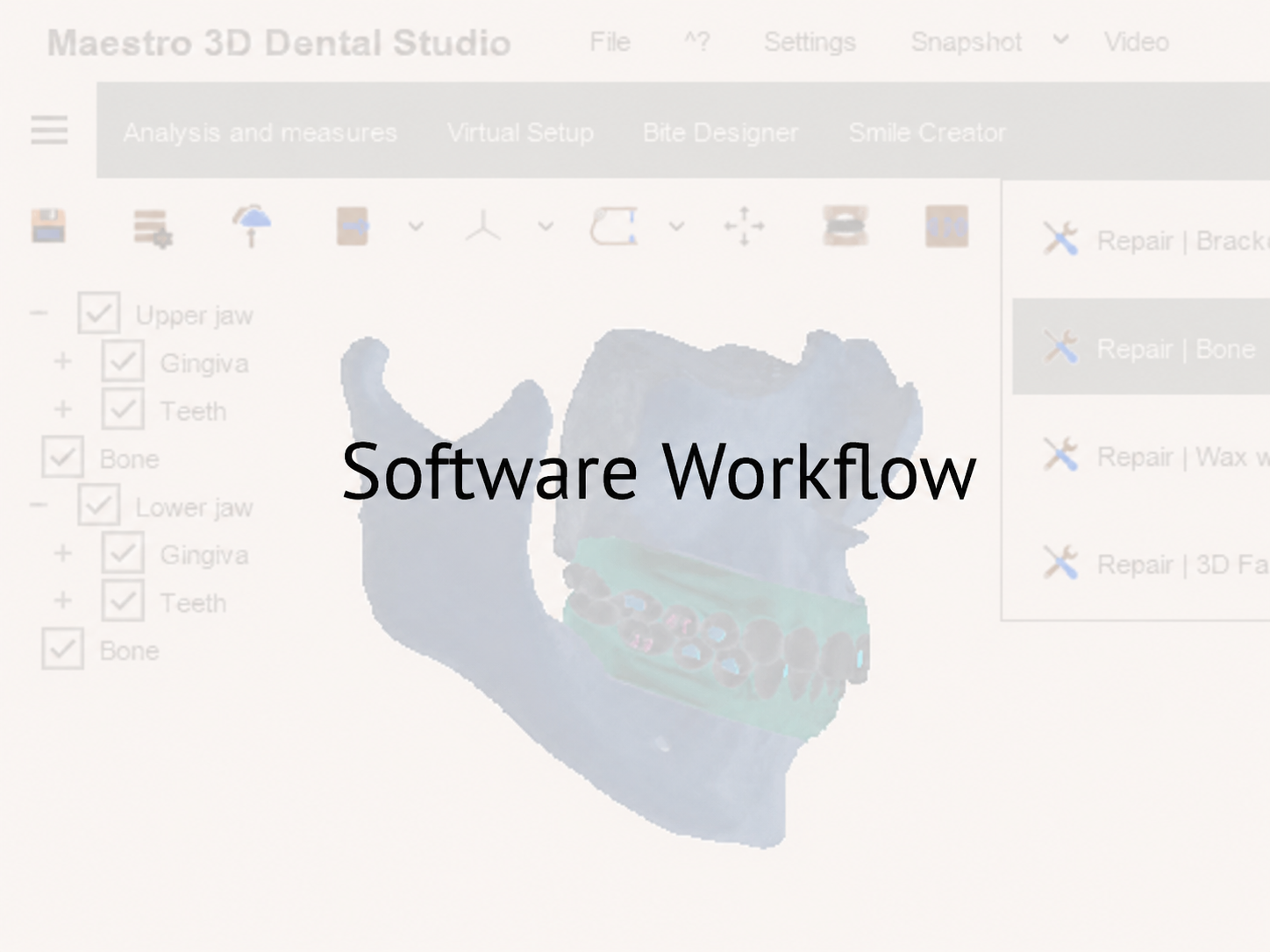Choose the Repair | Bone entry
Viewport: 1270px width, 952px height.
pos(1141,347)
